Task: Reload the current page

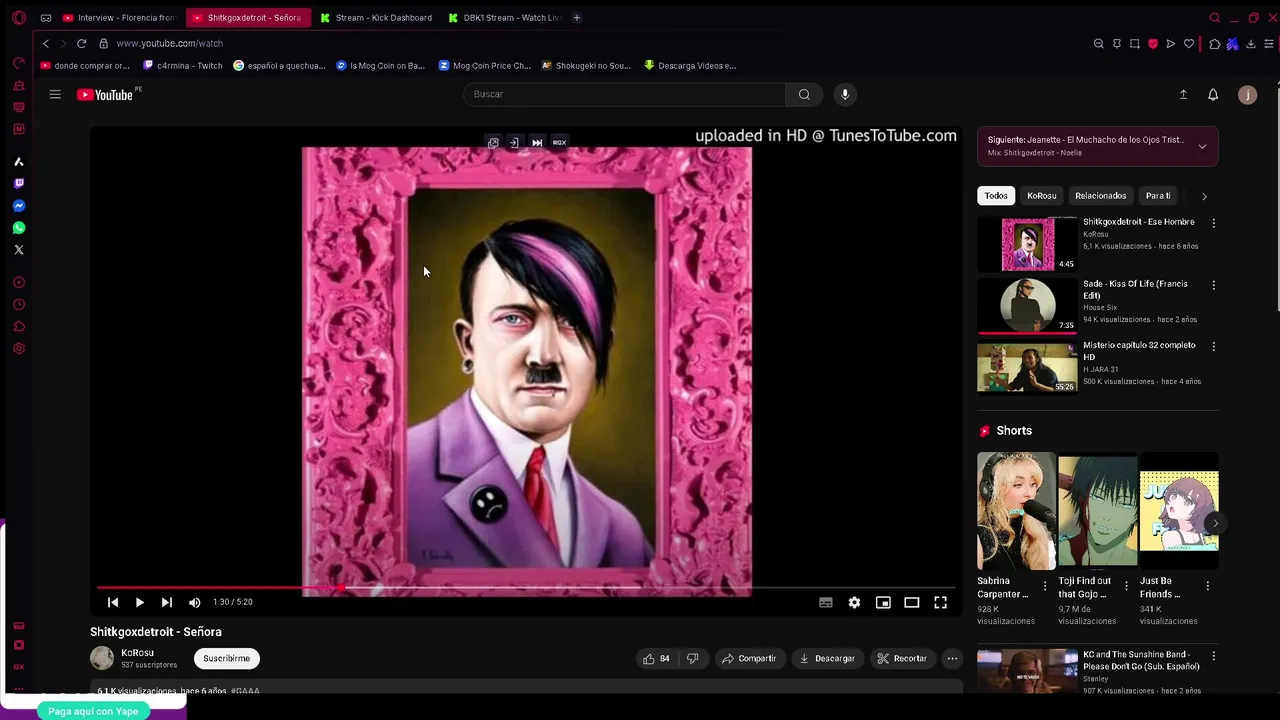Action: (x=81, y=44)
